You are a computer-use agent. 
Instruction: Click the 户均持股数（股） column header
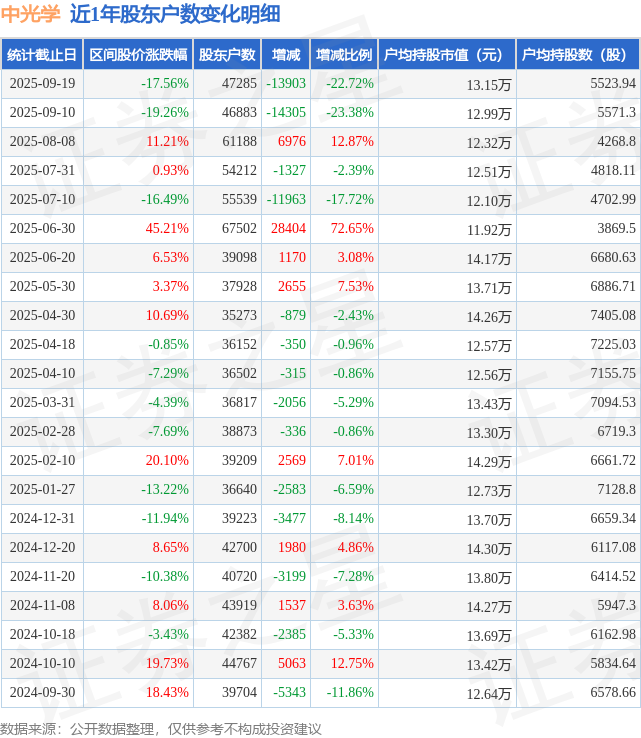[579, 55]
